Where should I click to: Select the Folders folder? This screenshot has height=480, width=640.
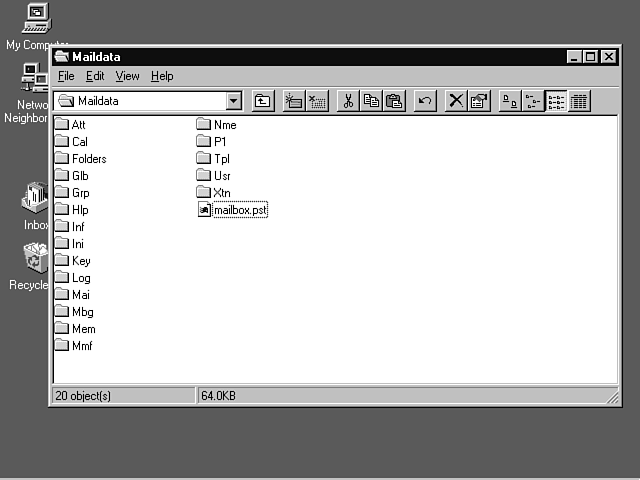coord(88,159)
